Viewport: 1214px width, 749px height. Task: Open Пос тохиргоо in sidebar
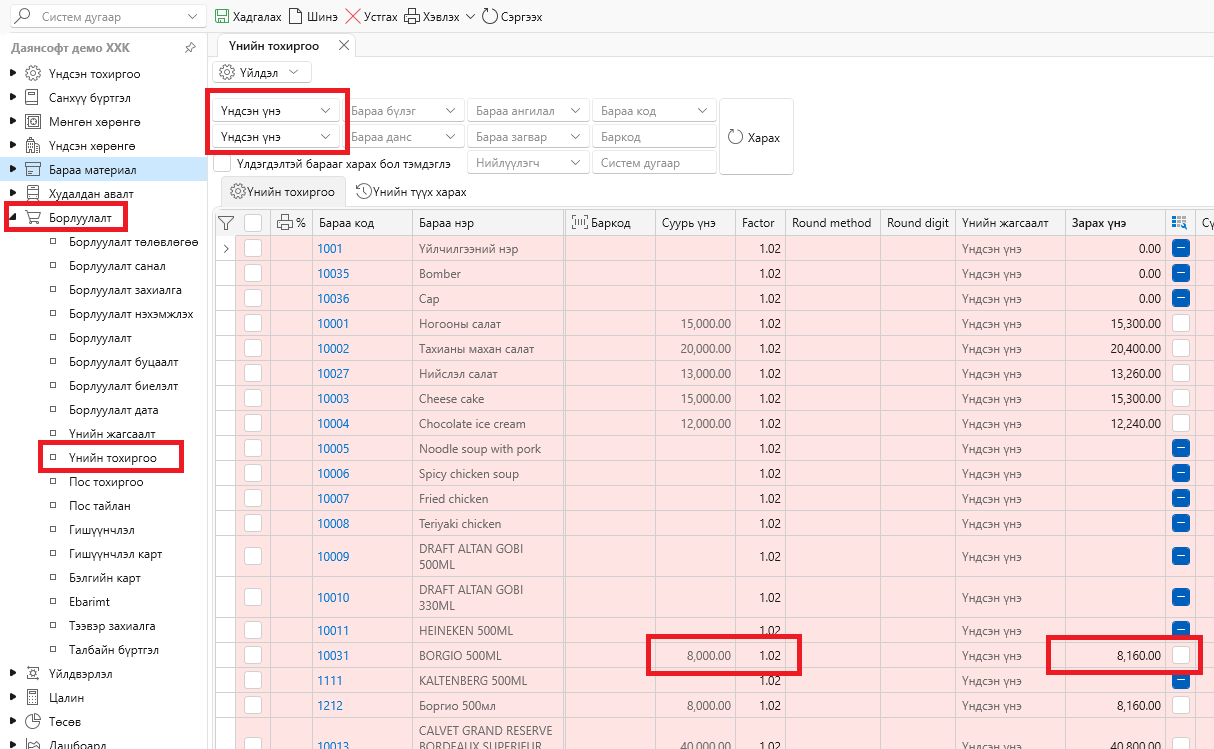tap(106, 482)
